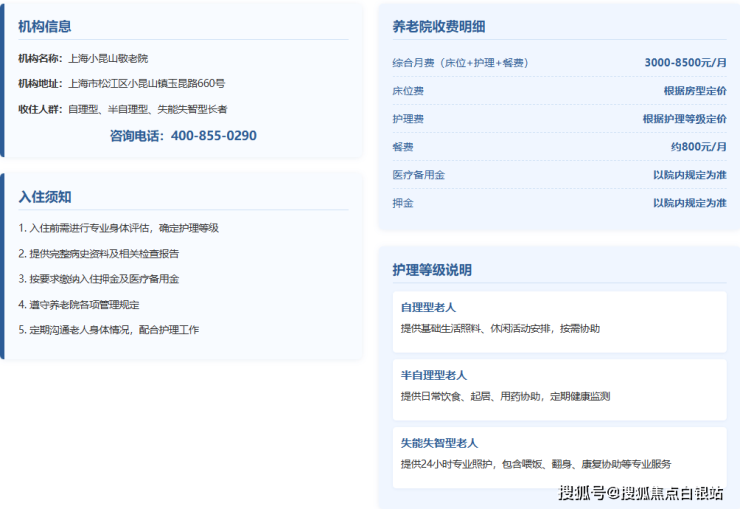Open the 半自理型老人 card title
The width and height of the screenshot is (740, 509).
pos(434,375)
